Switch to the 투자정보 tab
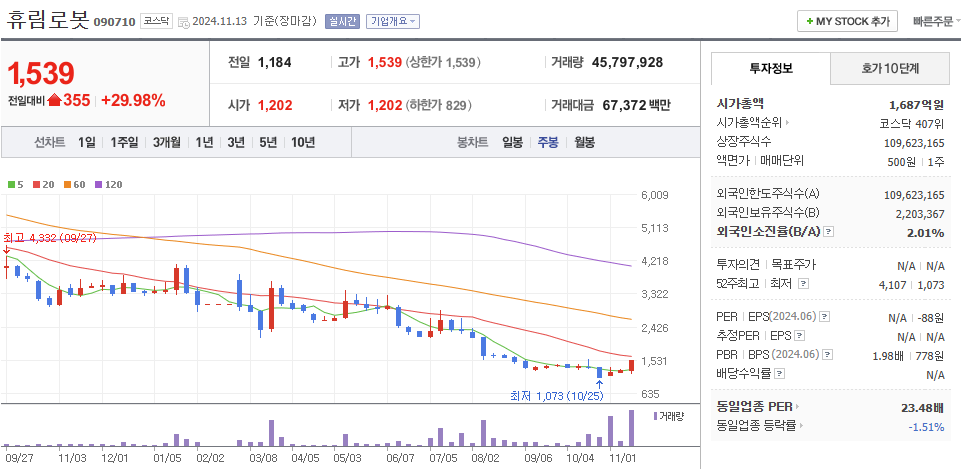The height and width of the screenshot is (469, 967). 771,68
